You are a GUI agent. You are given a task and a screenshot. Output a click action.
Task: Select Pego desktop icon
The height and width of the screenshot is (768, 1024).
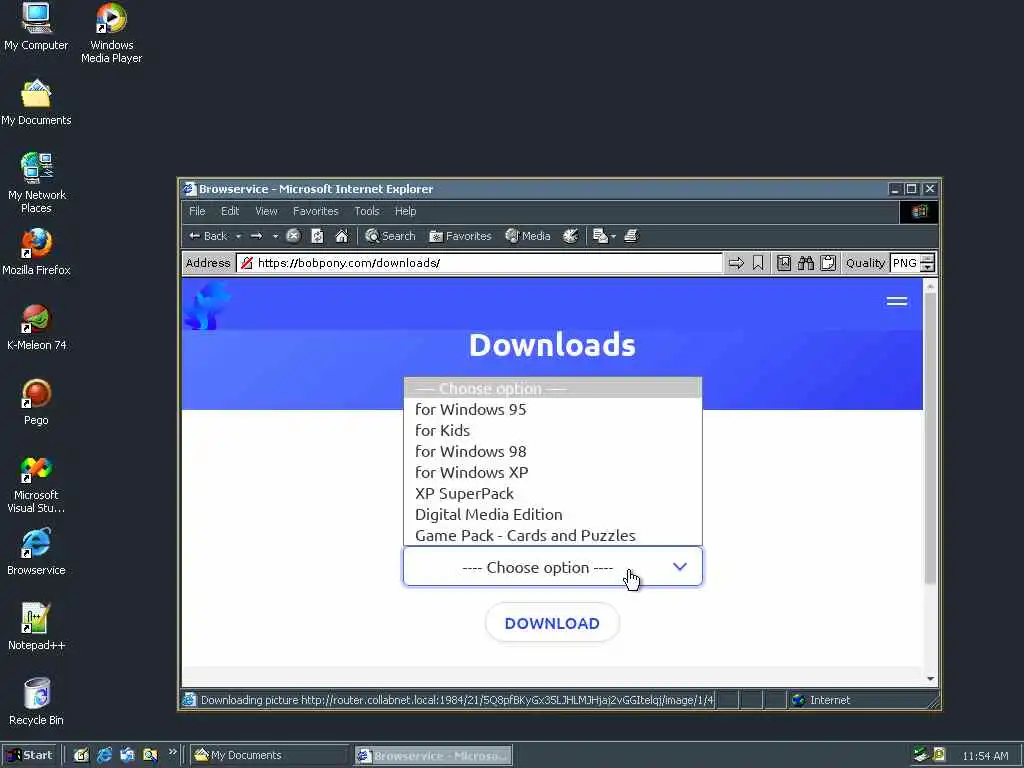click(36, 402)
